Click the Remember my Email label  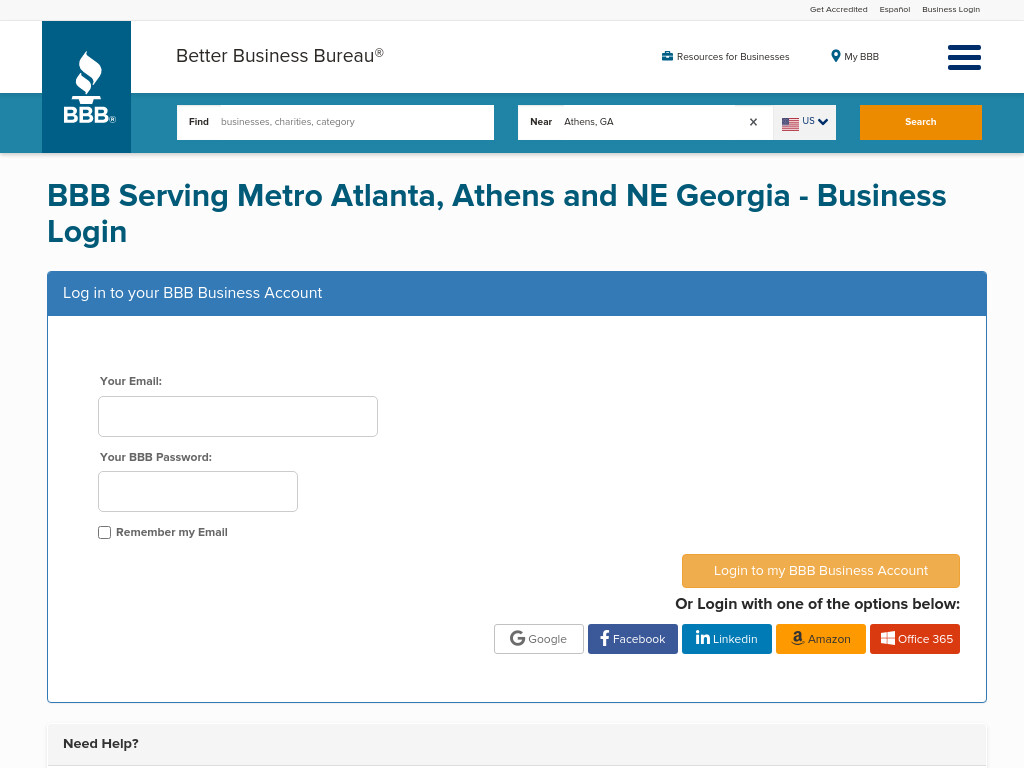(172, 532)
